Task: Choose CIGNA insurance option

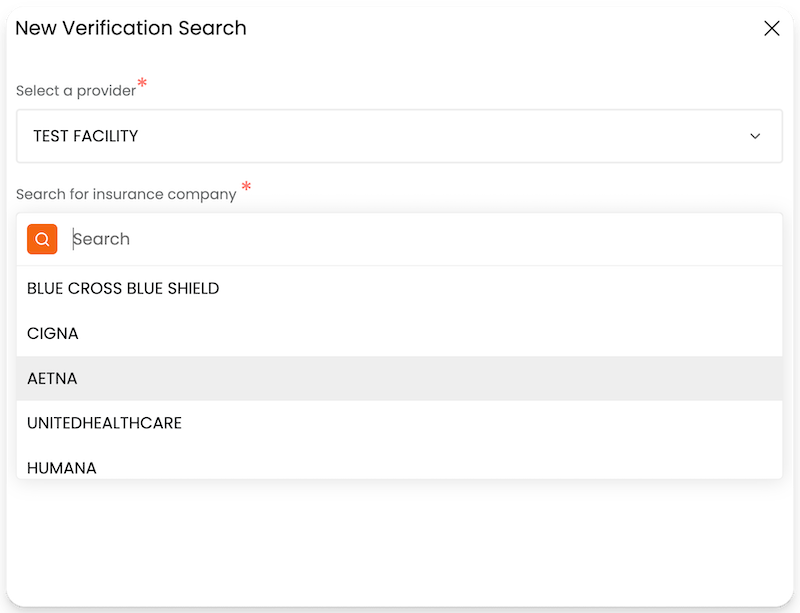Action: (x=53, y=334)
